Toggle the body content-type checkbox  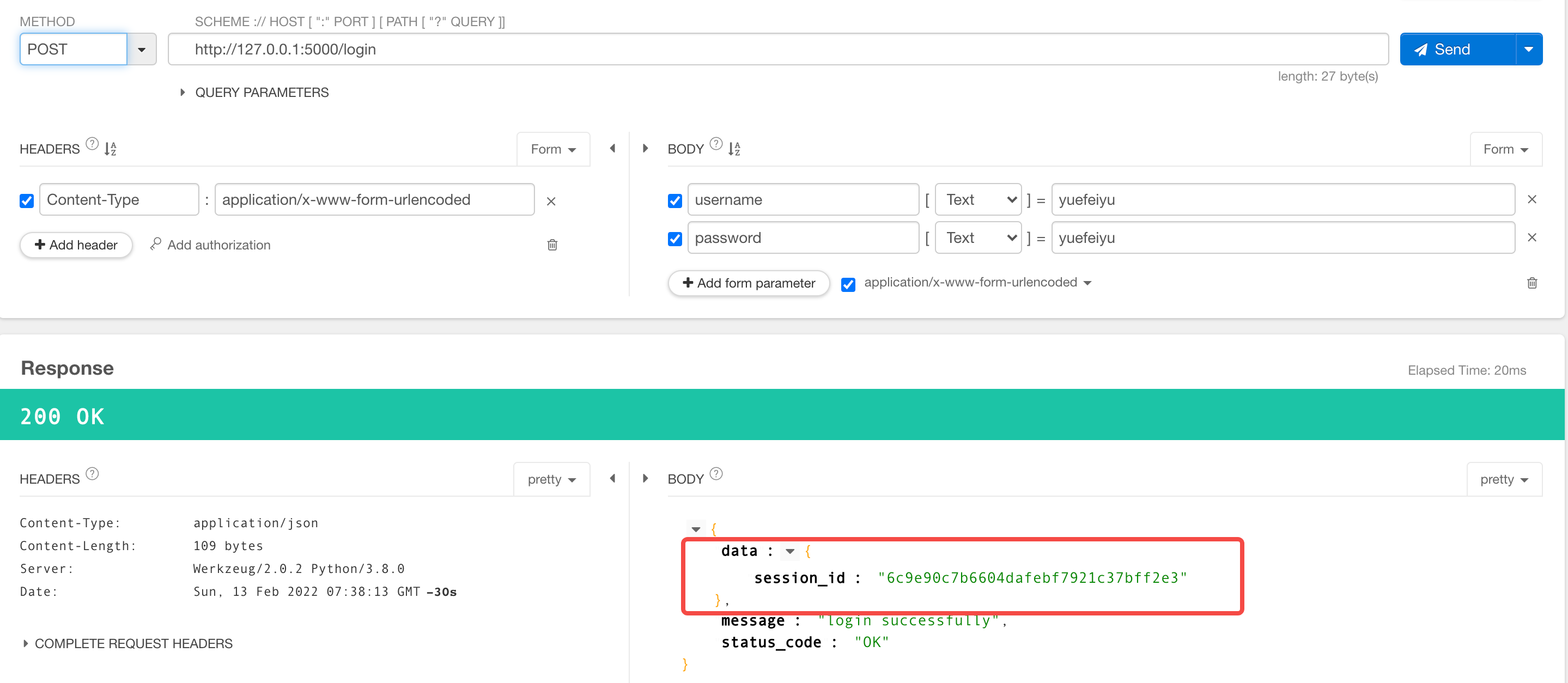pos(848,284)
